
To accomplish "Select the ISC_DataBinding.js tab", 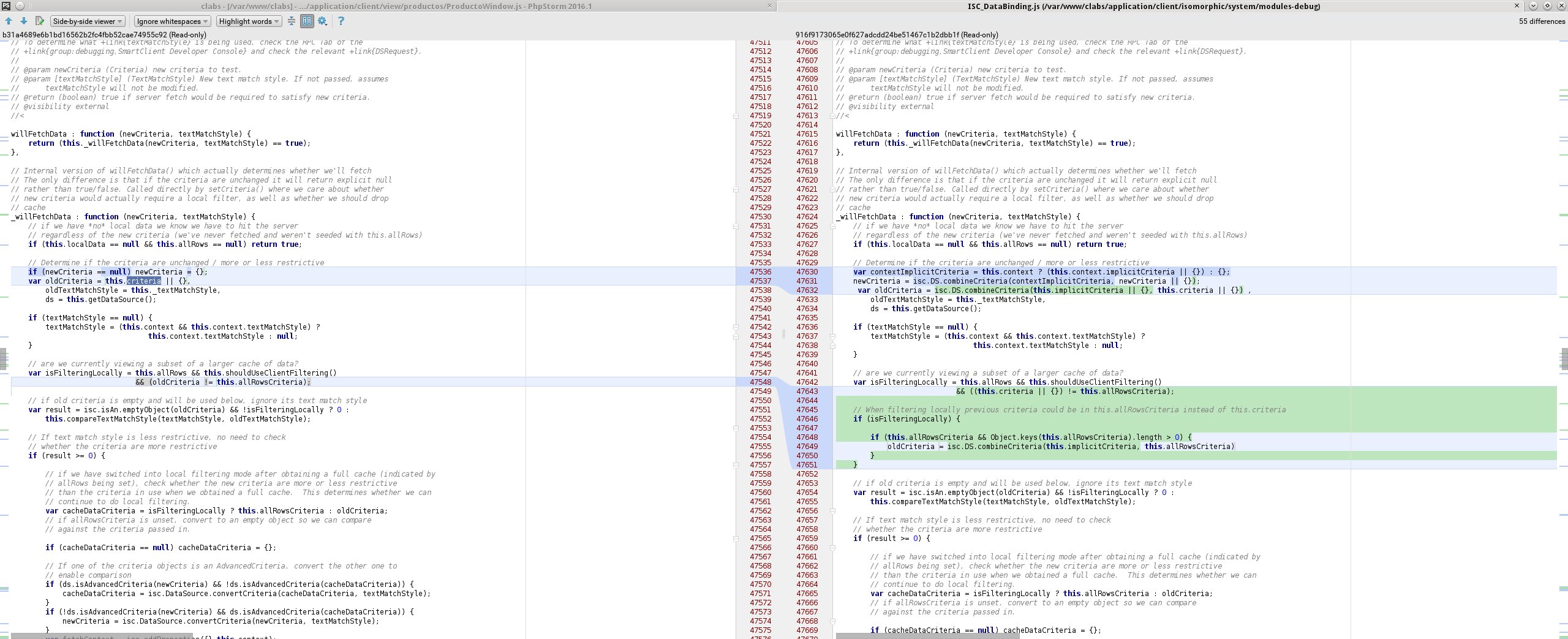I will [x=1142, y=6].
